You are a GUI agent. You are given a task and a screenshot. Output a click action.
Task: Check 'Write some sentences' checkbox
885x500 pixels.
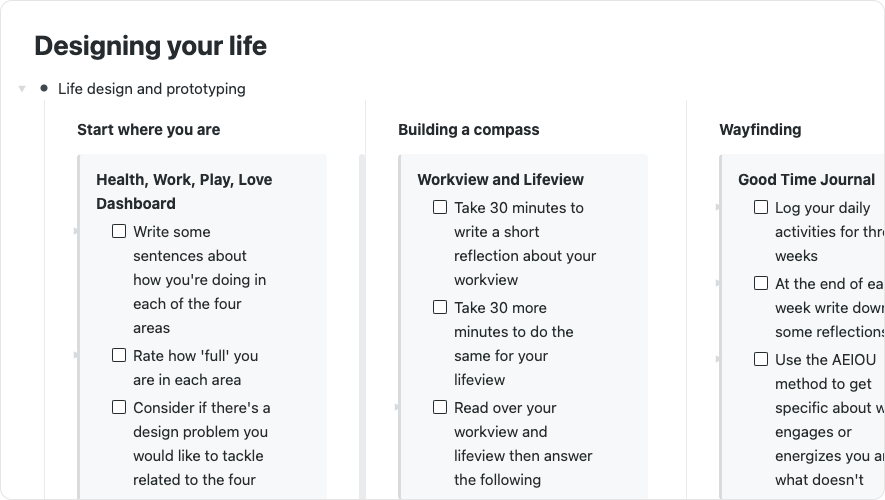119,231
